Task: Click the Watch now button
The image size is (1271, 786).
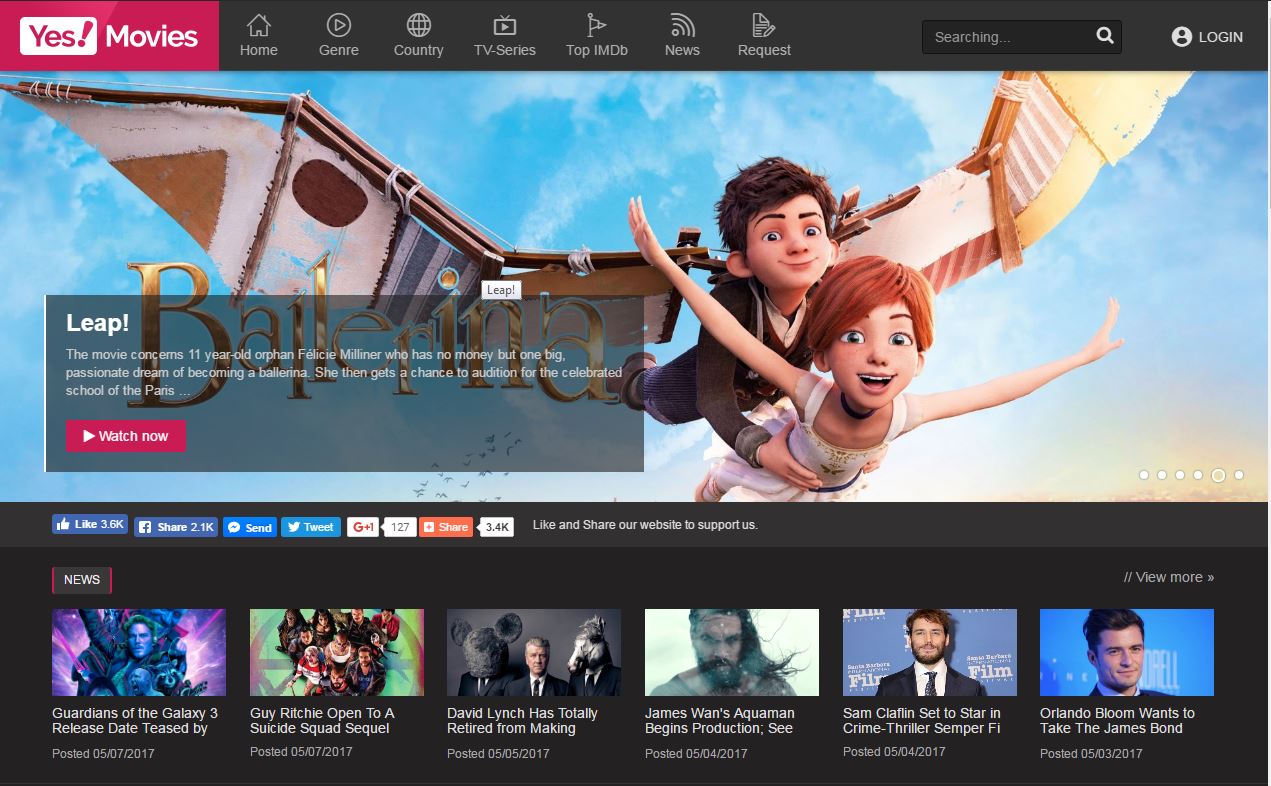Action: coord(125,436)
